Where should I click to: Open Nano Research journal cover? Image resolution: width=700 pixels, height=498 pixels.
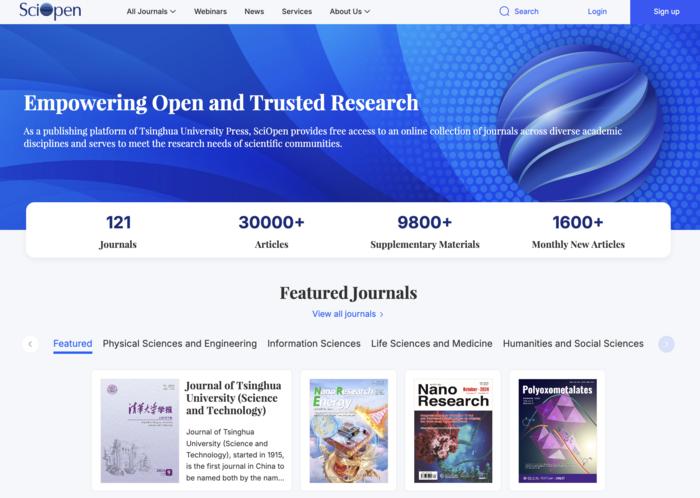click(453, 431)
